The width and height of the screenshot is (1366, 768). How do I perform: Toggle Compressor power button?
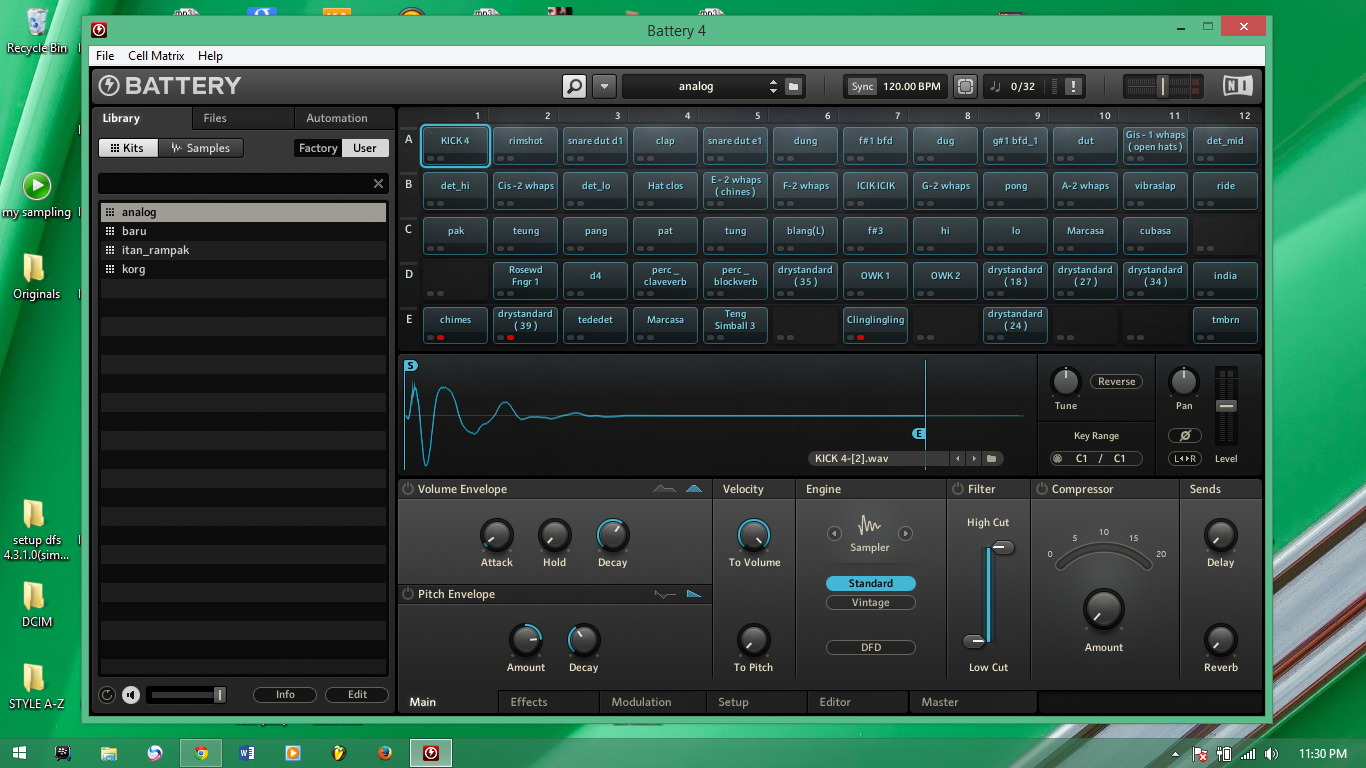pos(1042,489)
